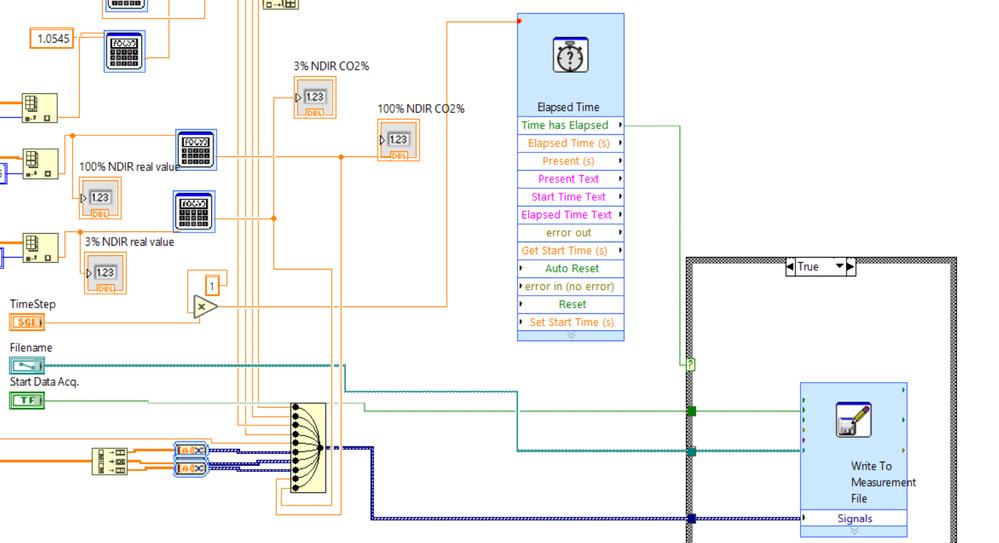Select the 100% NDIR real value indicator
The image size is (999, 543).
click(x=100, y=198)
